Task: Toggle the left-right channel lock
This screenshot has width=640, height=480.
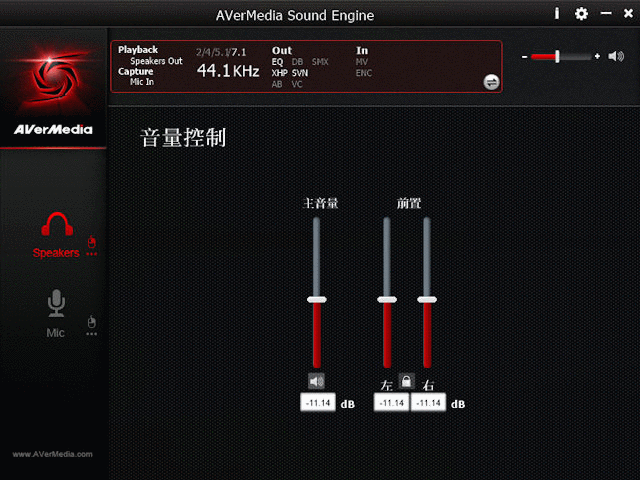Action: pos(406,381)
